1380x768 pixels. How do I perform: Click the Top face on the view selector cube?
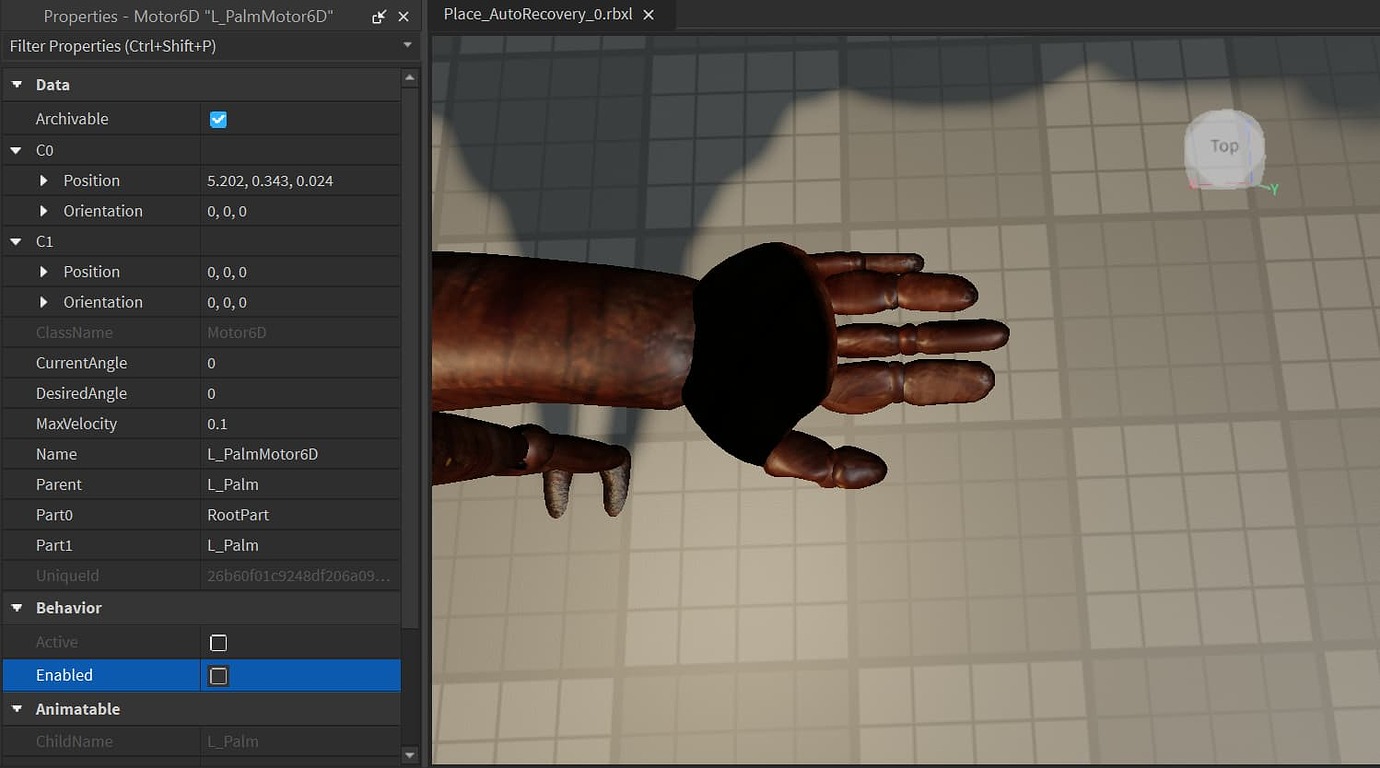tap(1222, 145)
